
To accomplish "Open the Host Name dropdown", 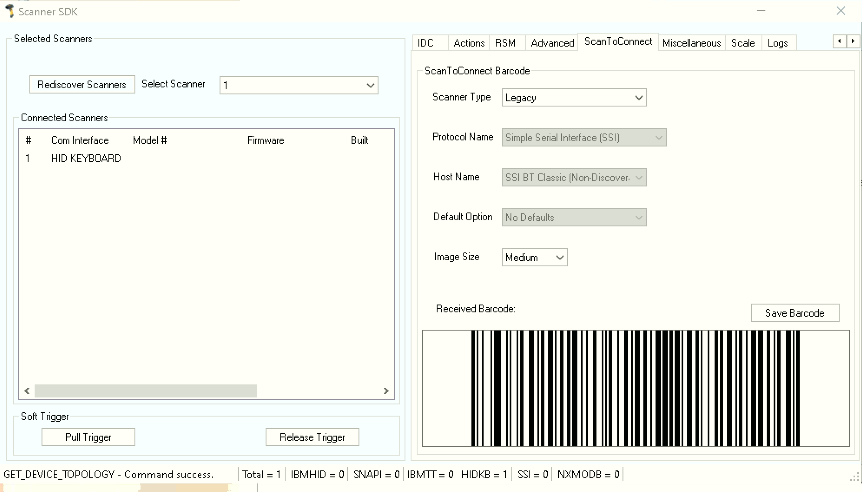I will 574,178.
